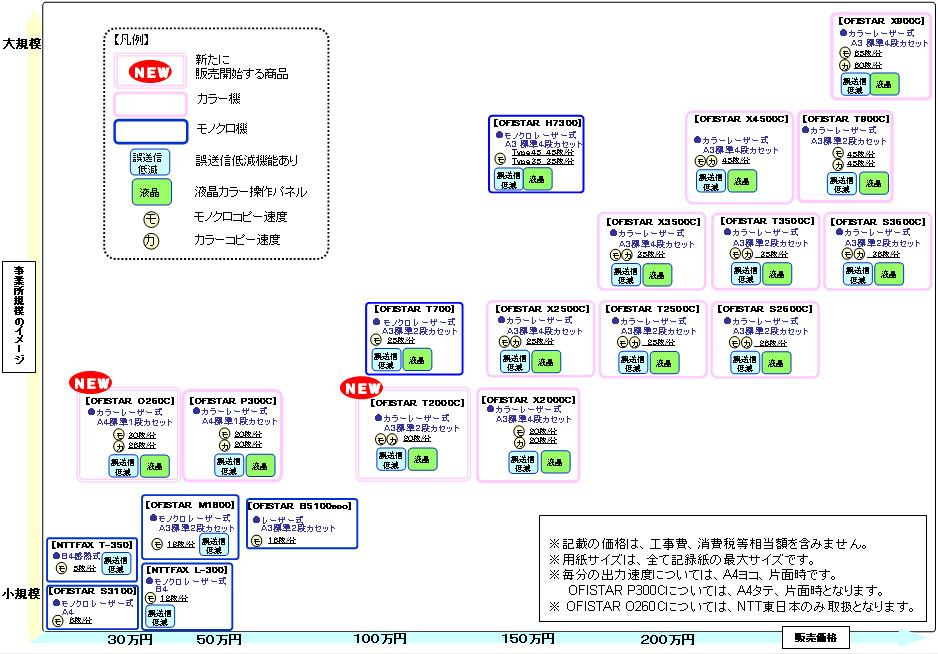This screenshot has height=654, width=938.
Task: Click the 誤送信低減 badge on OFISTAR M1800
Action: 214,545
